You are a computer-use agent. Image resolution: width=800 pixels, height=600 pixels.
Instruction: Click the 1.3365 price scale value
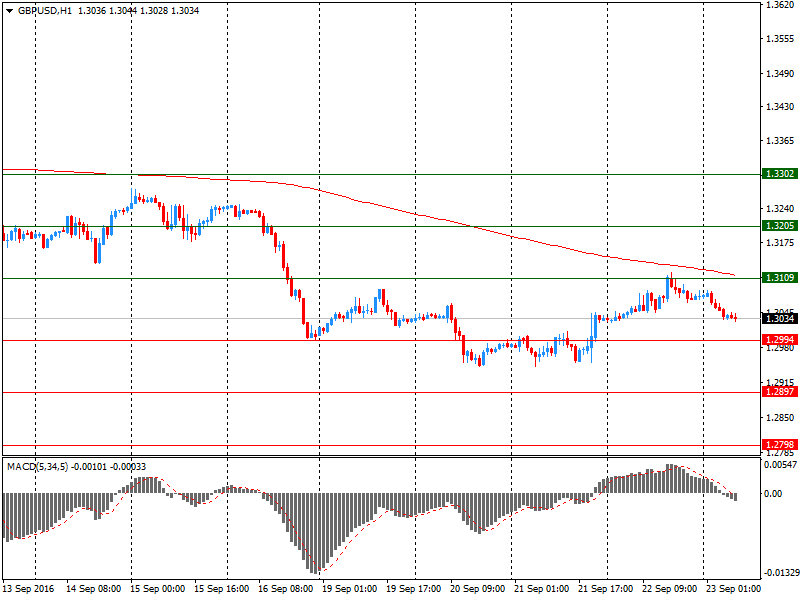pyautogui.click(x=780, y=141)
